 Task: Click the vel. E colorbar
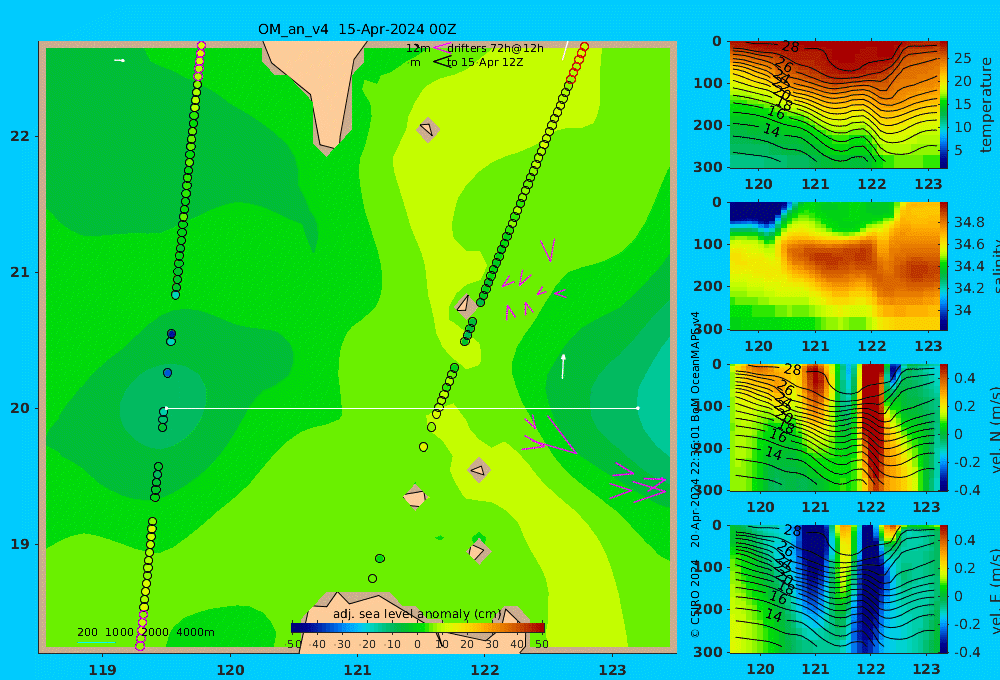pos(944,589)
